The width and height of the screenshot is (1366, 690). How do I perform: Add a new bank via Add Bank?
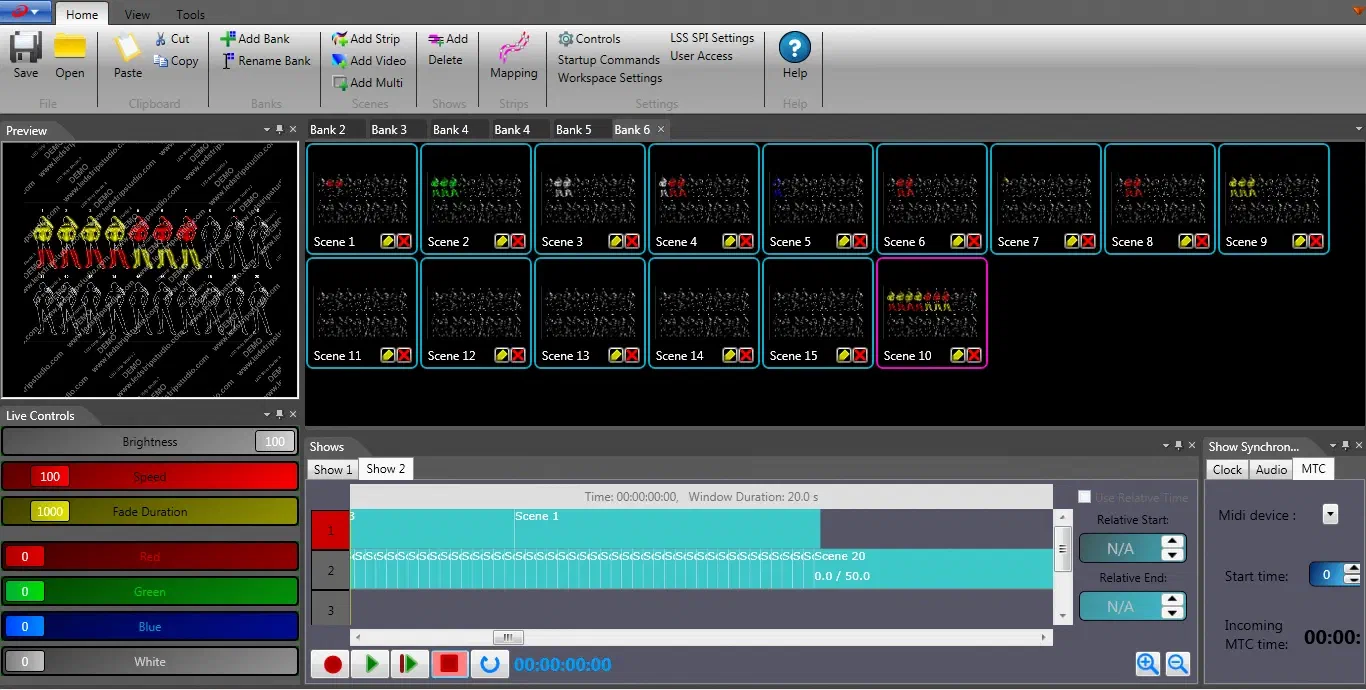click(255, 39)
